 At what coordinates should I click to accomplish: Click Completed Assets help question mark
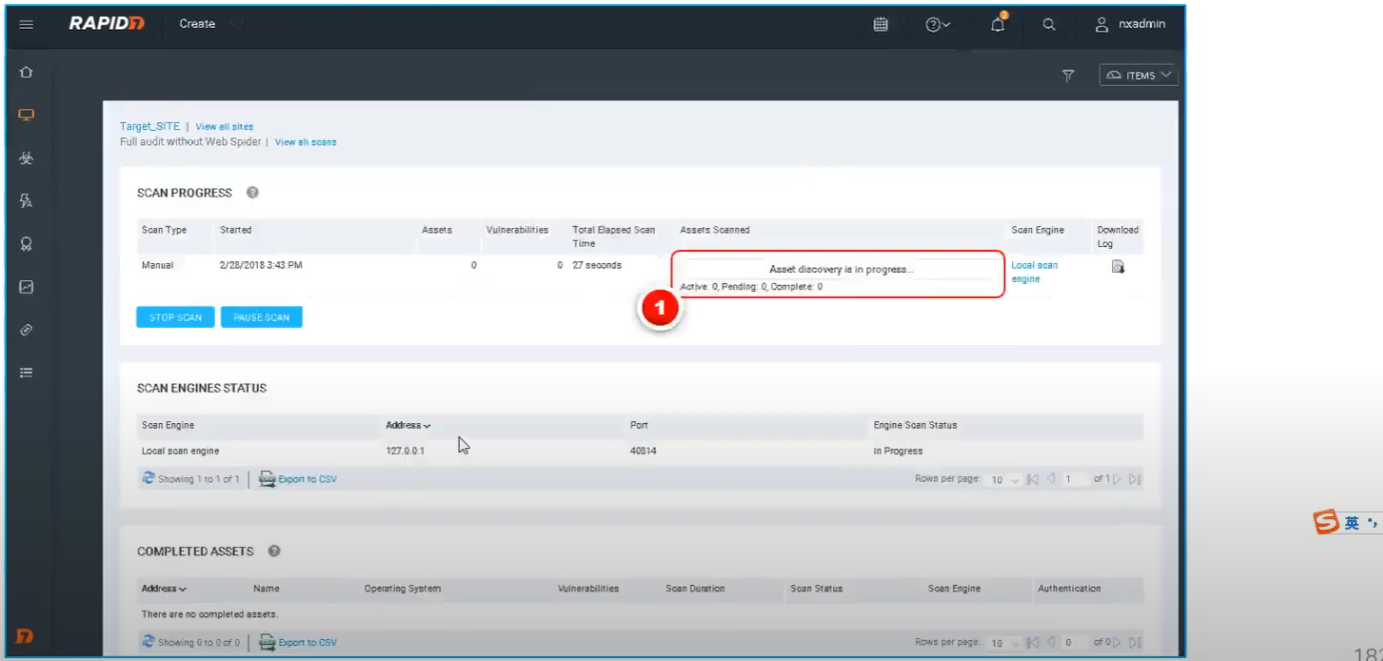tap(274, 551)
